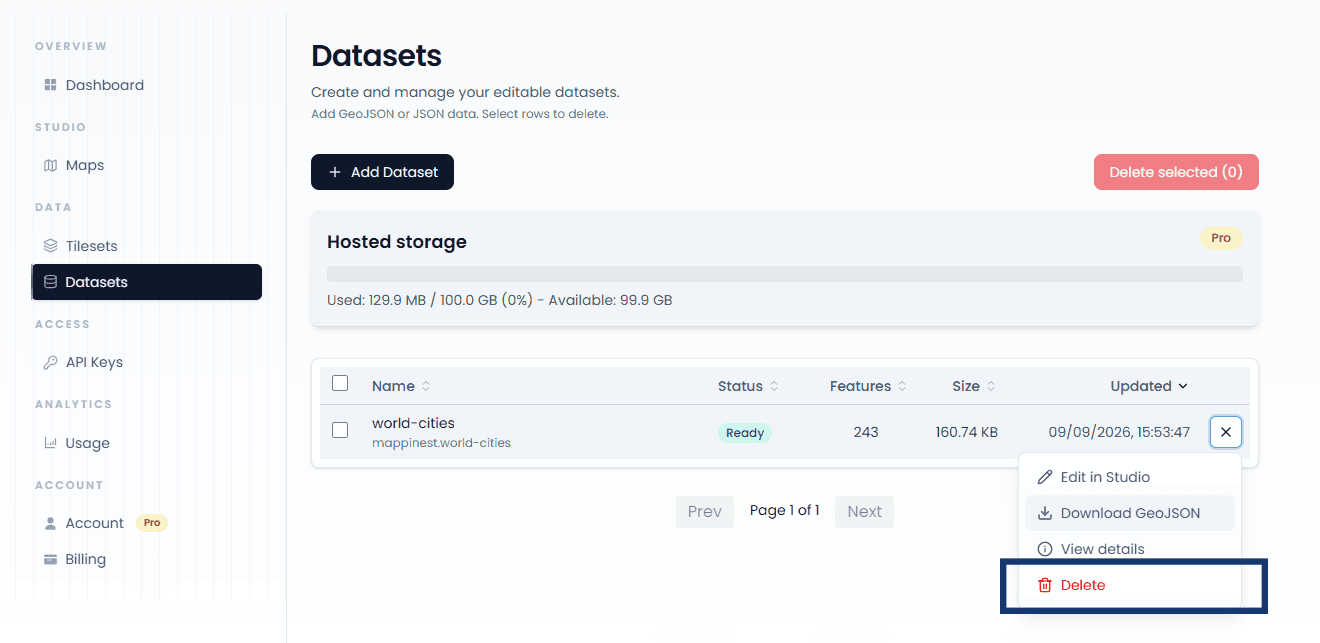
Task: Click the Prev pagination button
Action: point(705,512)
